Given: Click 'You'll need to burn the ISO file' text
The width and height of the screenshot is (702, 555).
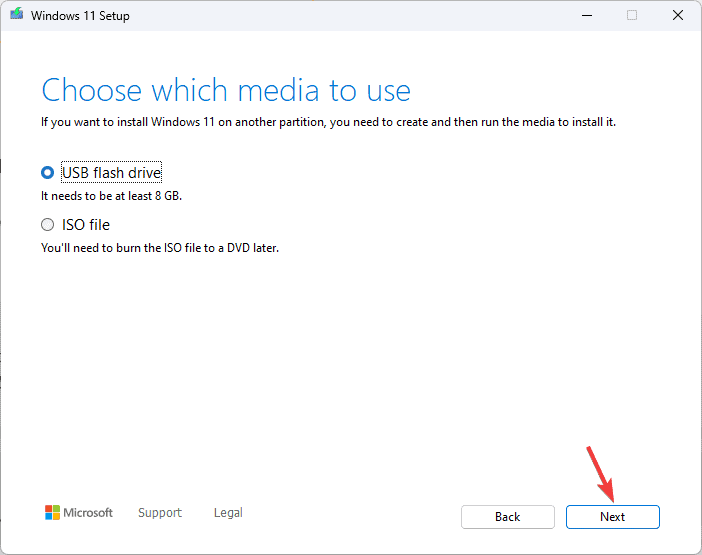Looking at the screenshot, I should point(160,248).
